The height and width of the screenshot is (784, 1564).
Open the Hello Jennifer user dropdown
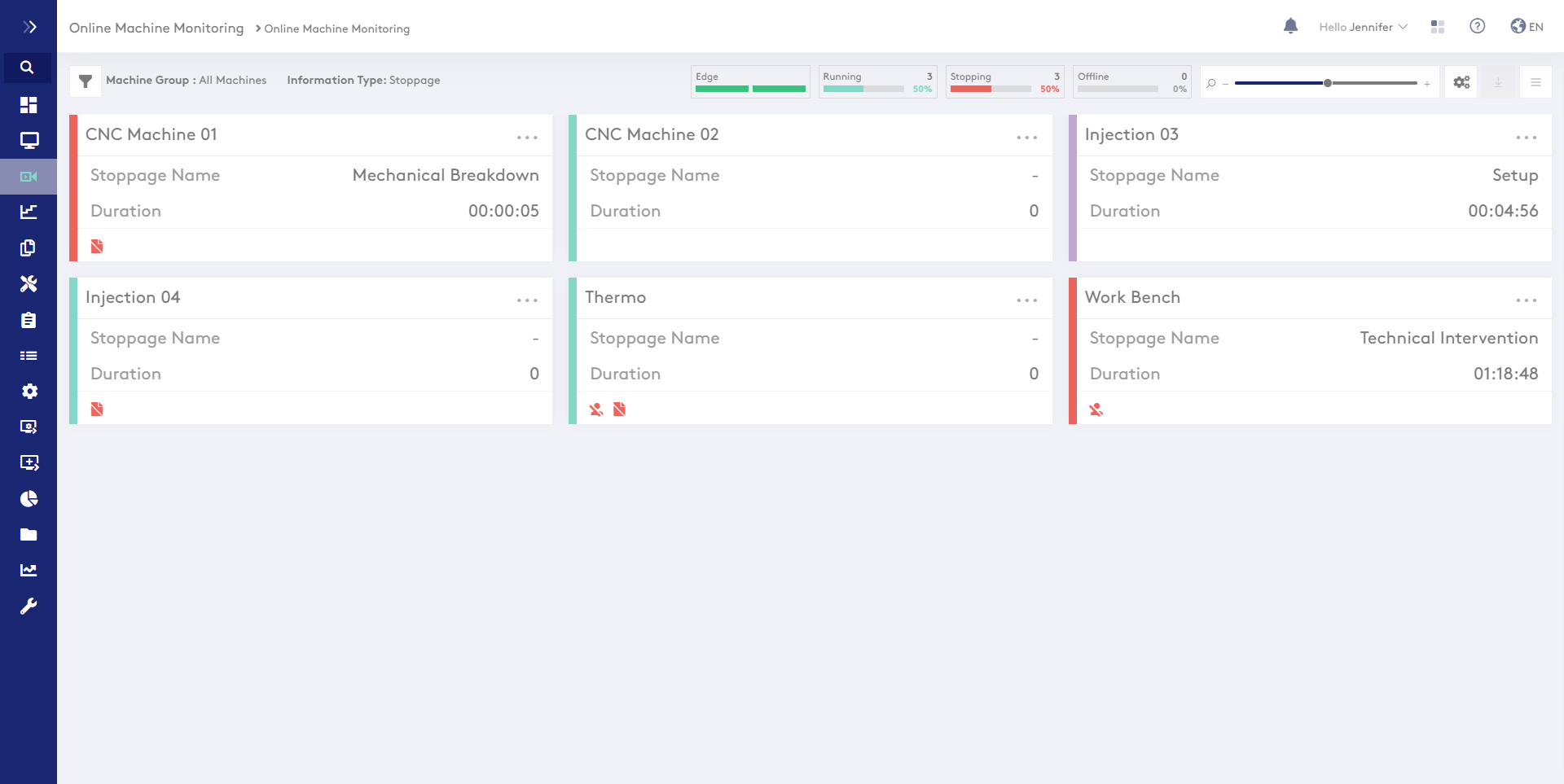pyautogui.click(x=1362, y=27)
